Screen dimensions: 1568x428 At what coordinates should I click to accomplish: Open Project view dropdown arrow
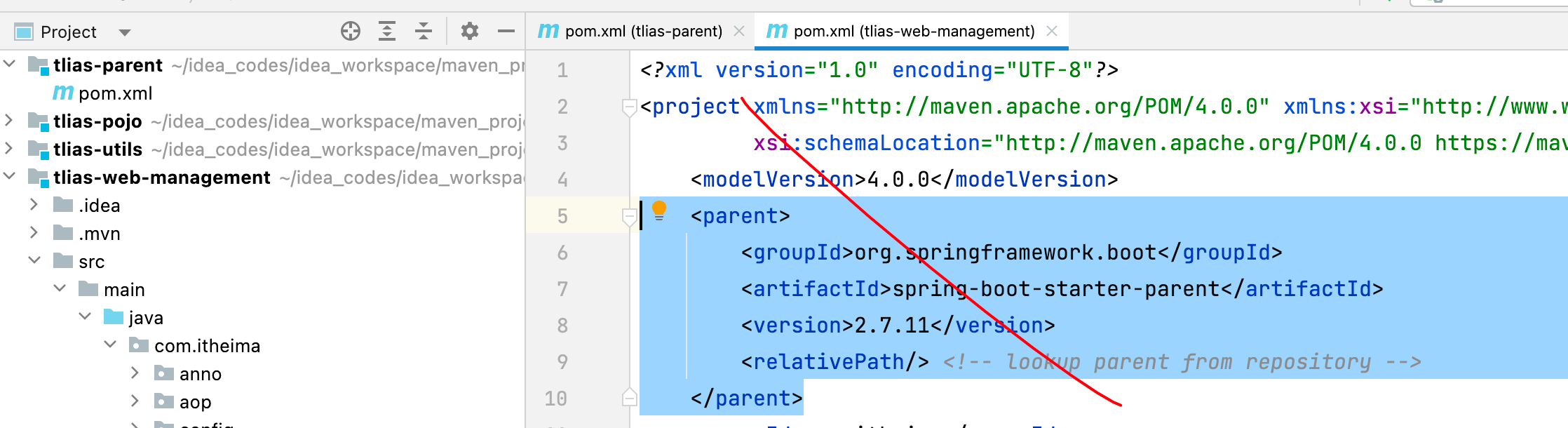coord(125,32)
